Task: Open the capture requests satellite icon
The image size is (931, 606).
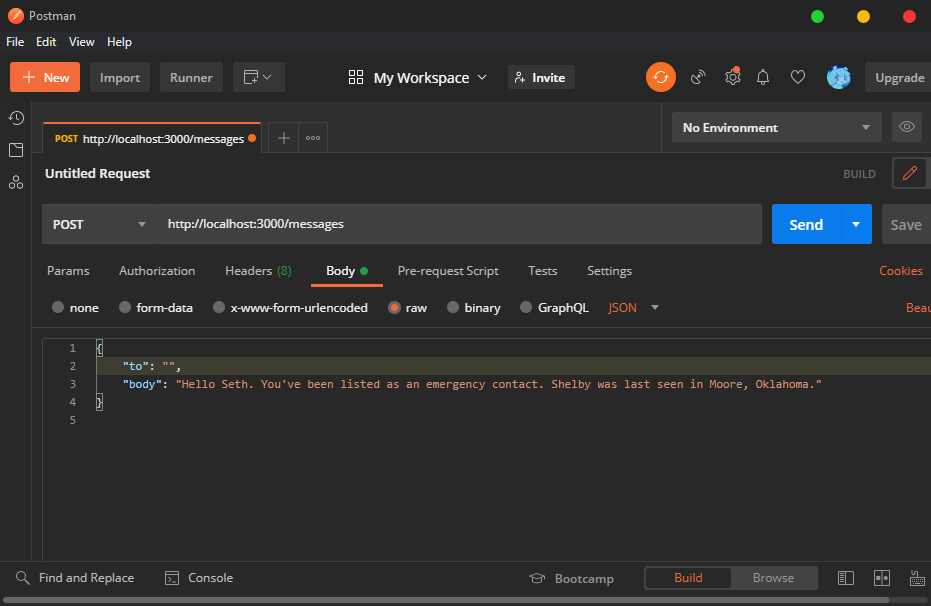Action: coord(698,77)
